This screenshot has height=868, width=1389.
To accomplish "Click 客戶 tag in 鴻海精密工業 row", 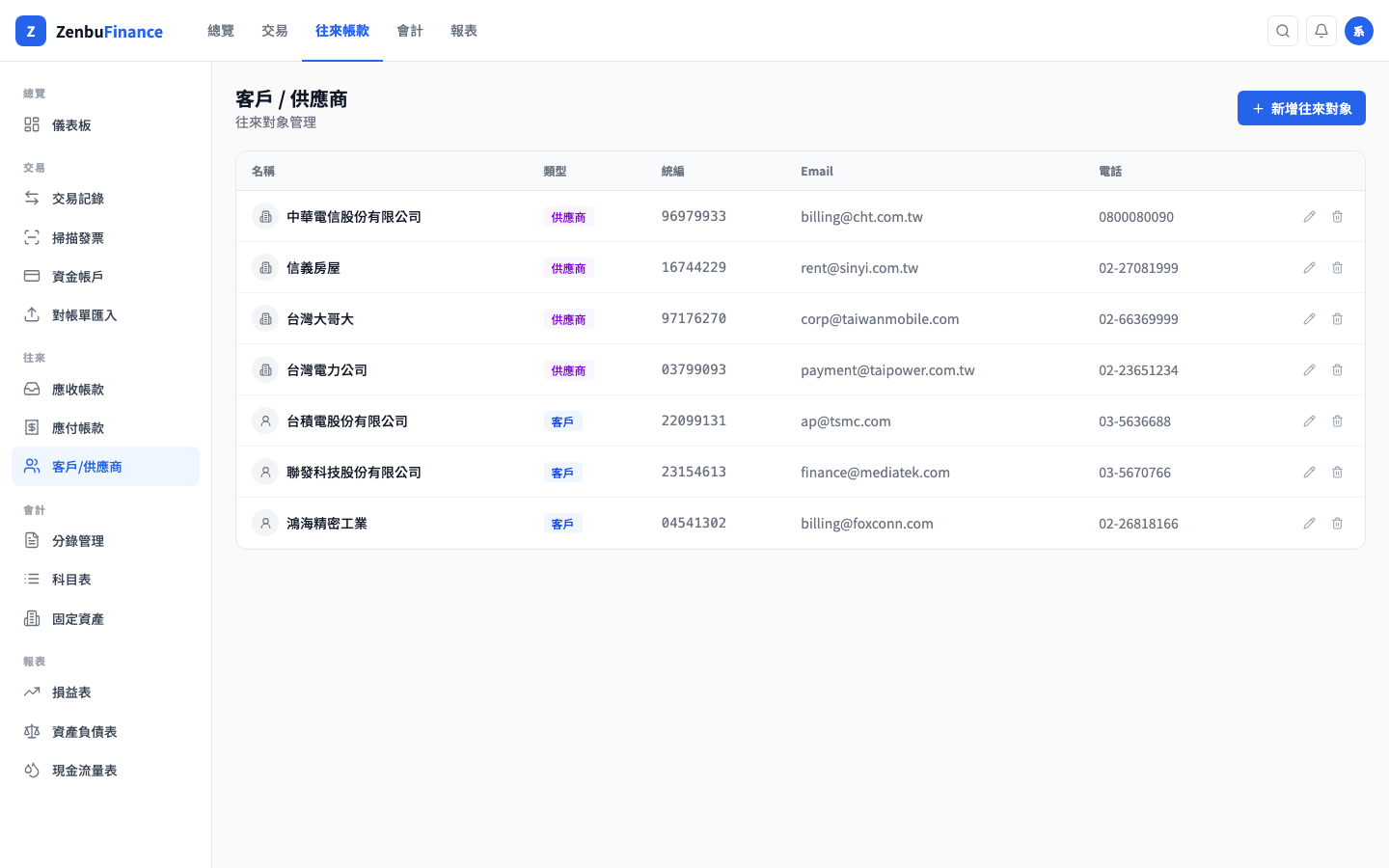I will point(562,524).
